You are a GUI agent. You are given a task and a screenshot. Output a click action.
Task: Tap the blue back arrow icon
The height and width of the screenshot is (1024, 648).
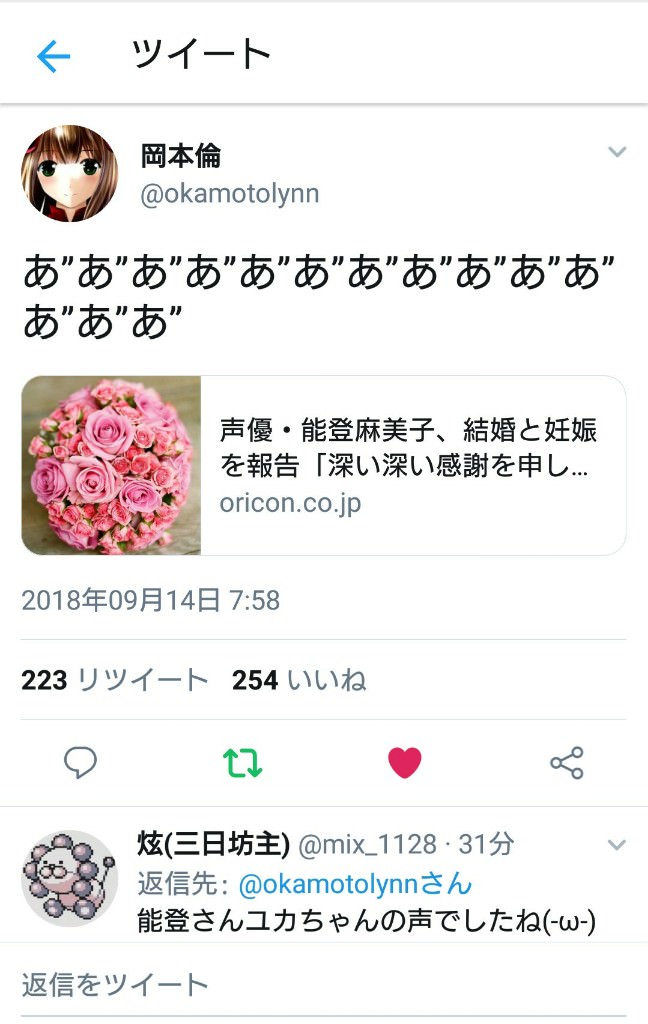54,56
